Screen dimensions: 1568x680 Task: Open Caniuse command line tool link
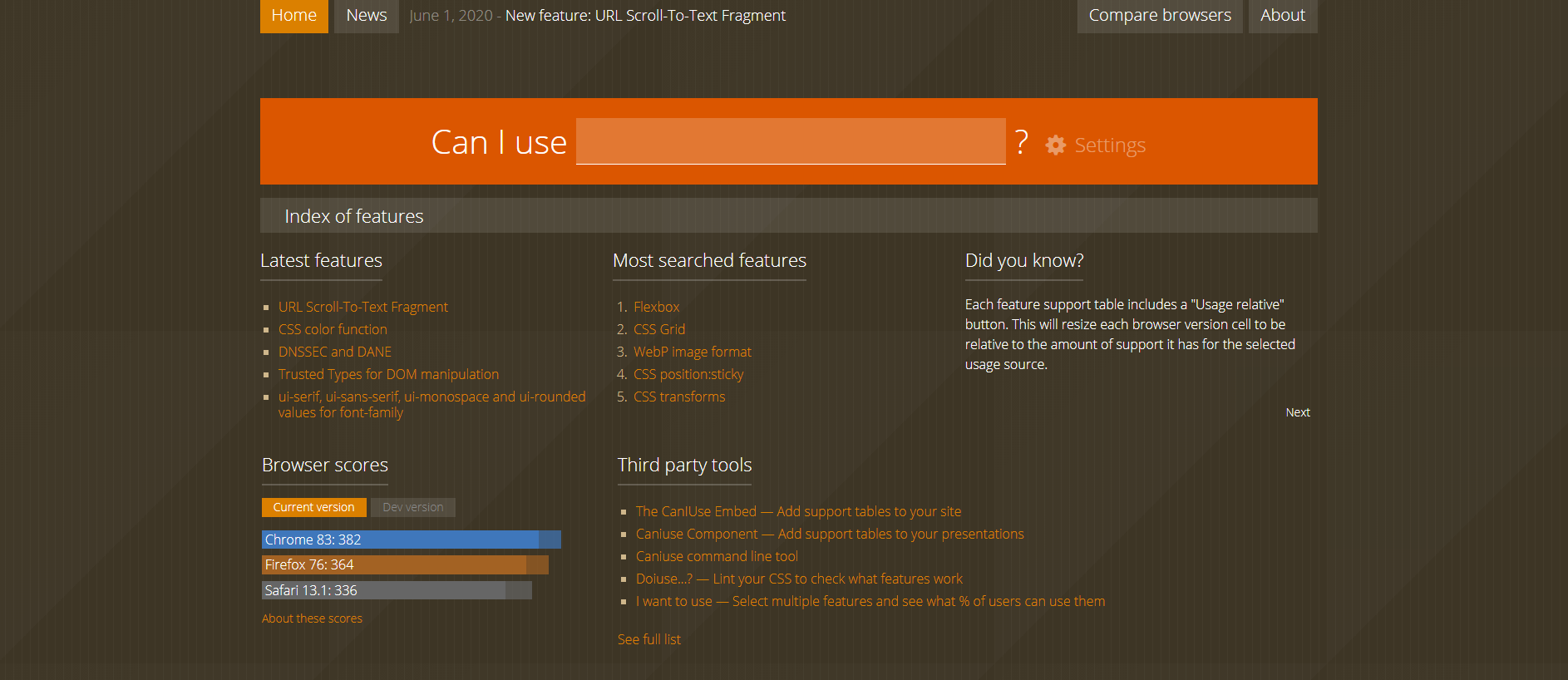pos(717,556)
